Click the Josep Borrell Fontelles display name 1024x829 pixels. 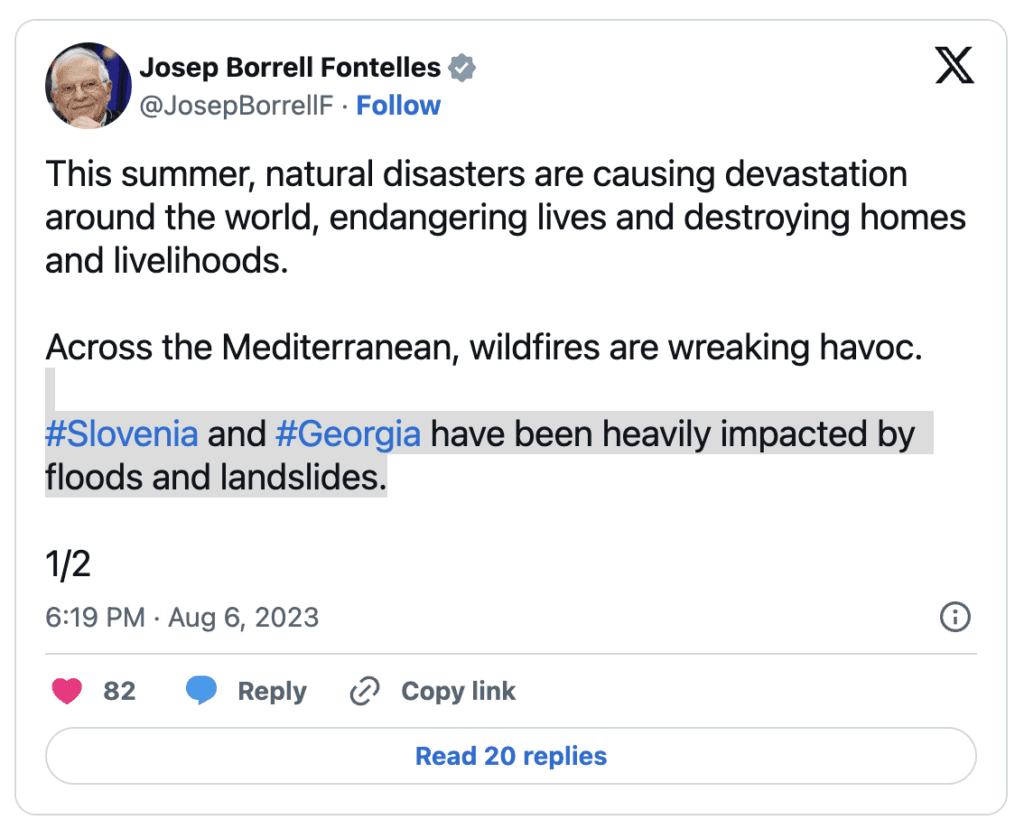[290, 68]
